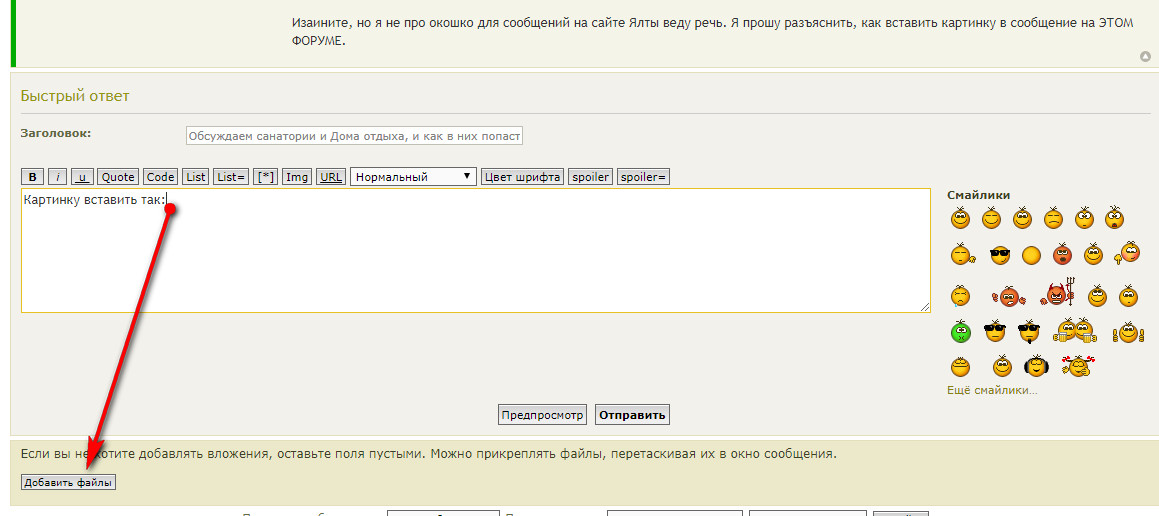The height and width of the screenshot is (516, 1159).
Task: Open the 'Цвет шрифта' color picker
Action: click(x=522, y=177)
